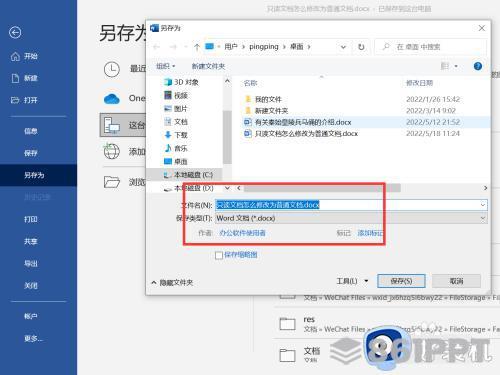Open 信息 in the Word sidebar
The image size is (500, 375).
31,131
